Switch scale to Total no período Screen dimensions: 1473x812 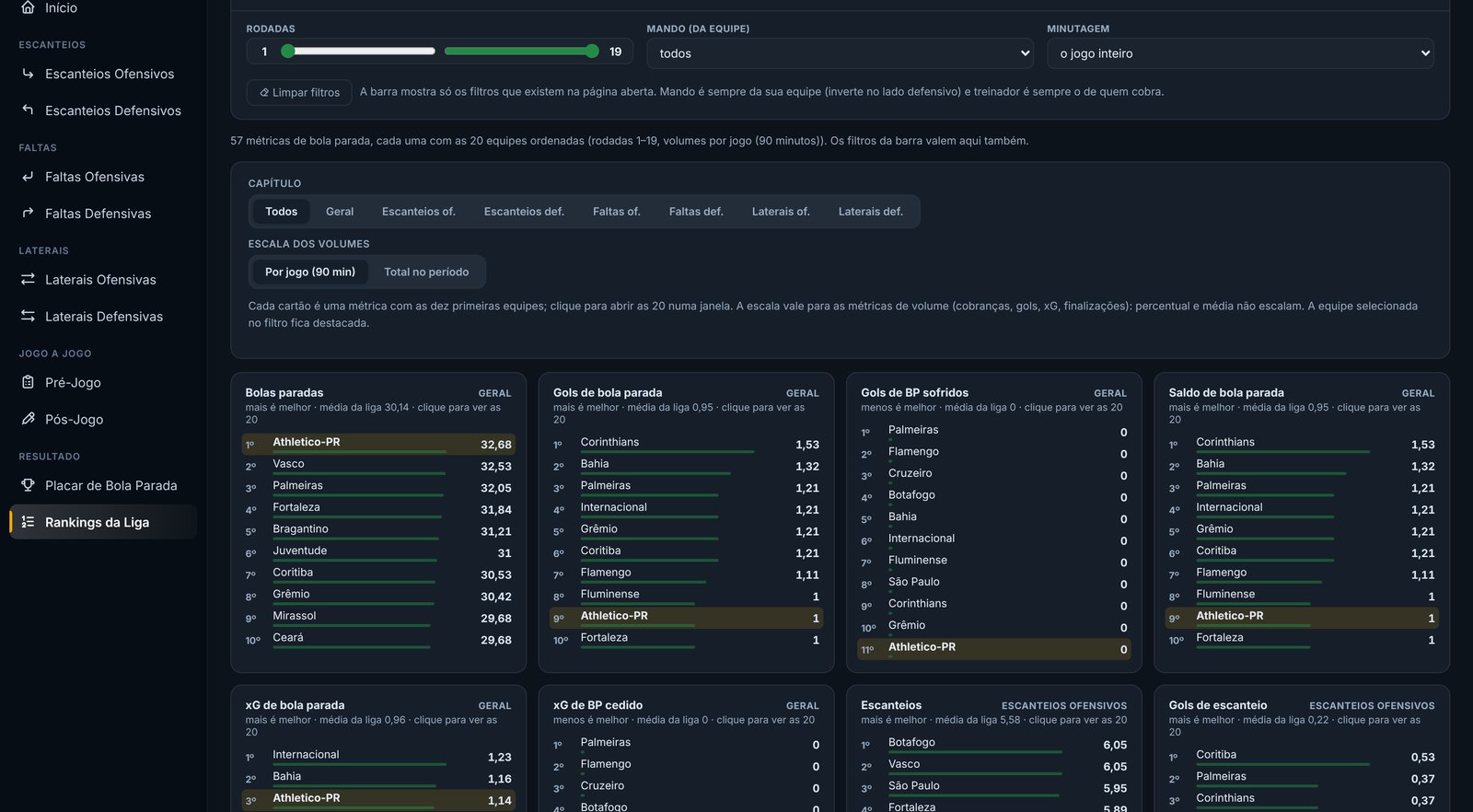[426, 273]
